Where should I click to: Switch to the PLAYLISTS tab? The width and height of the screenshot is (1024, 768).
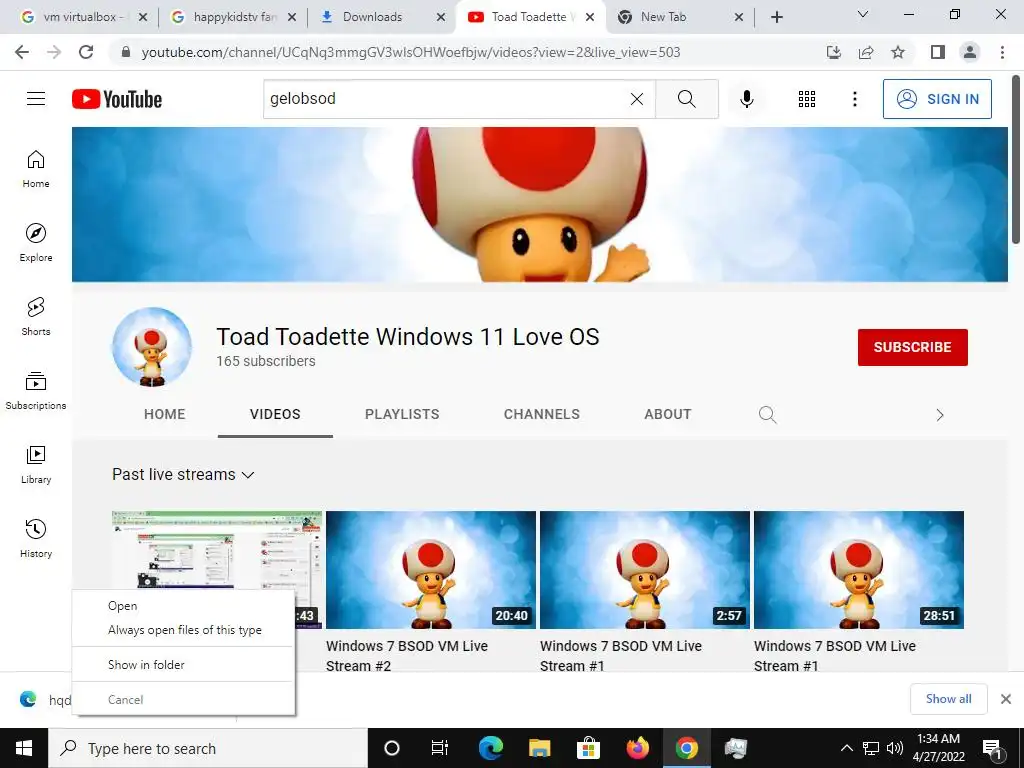click(x=402, y=414)
